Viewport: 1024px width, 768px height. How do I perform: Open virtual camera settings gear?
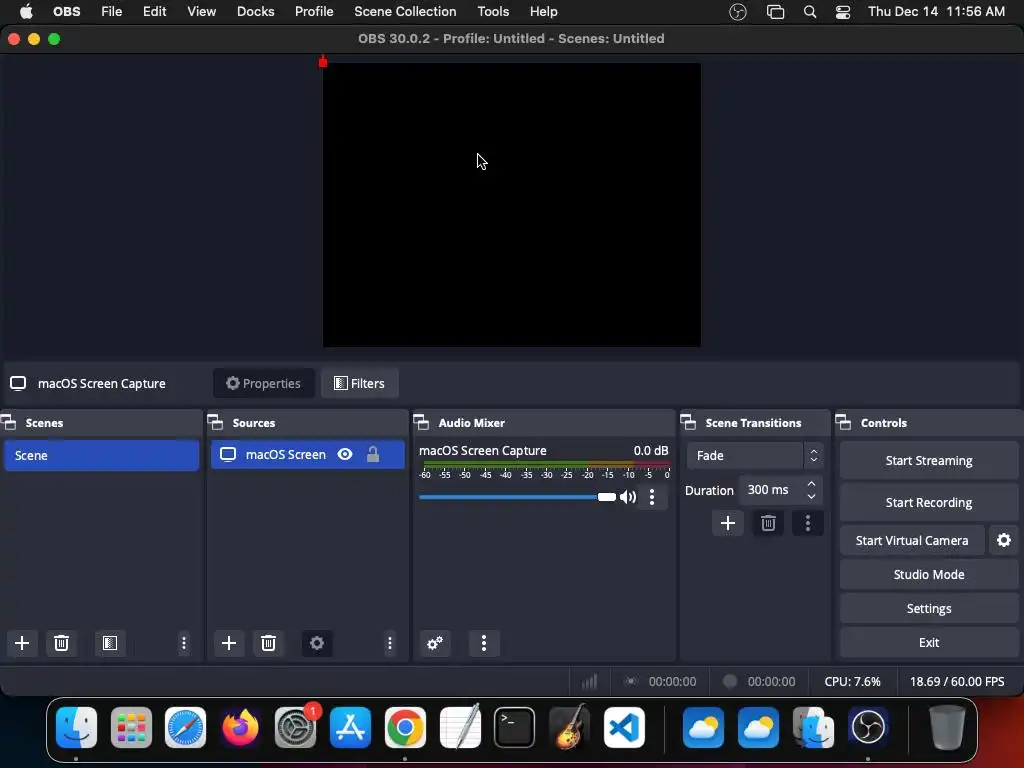tap(1004, 540)
